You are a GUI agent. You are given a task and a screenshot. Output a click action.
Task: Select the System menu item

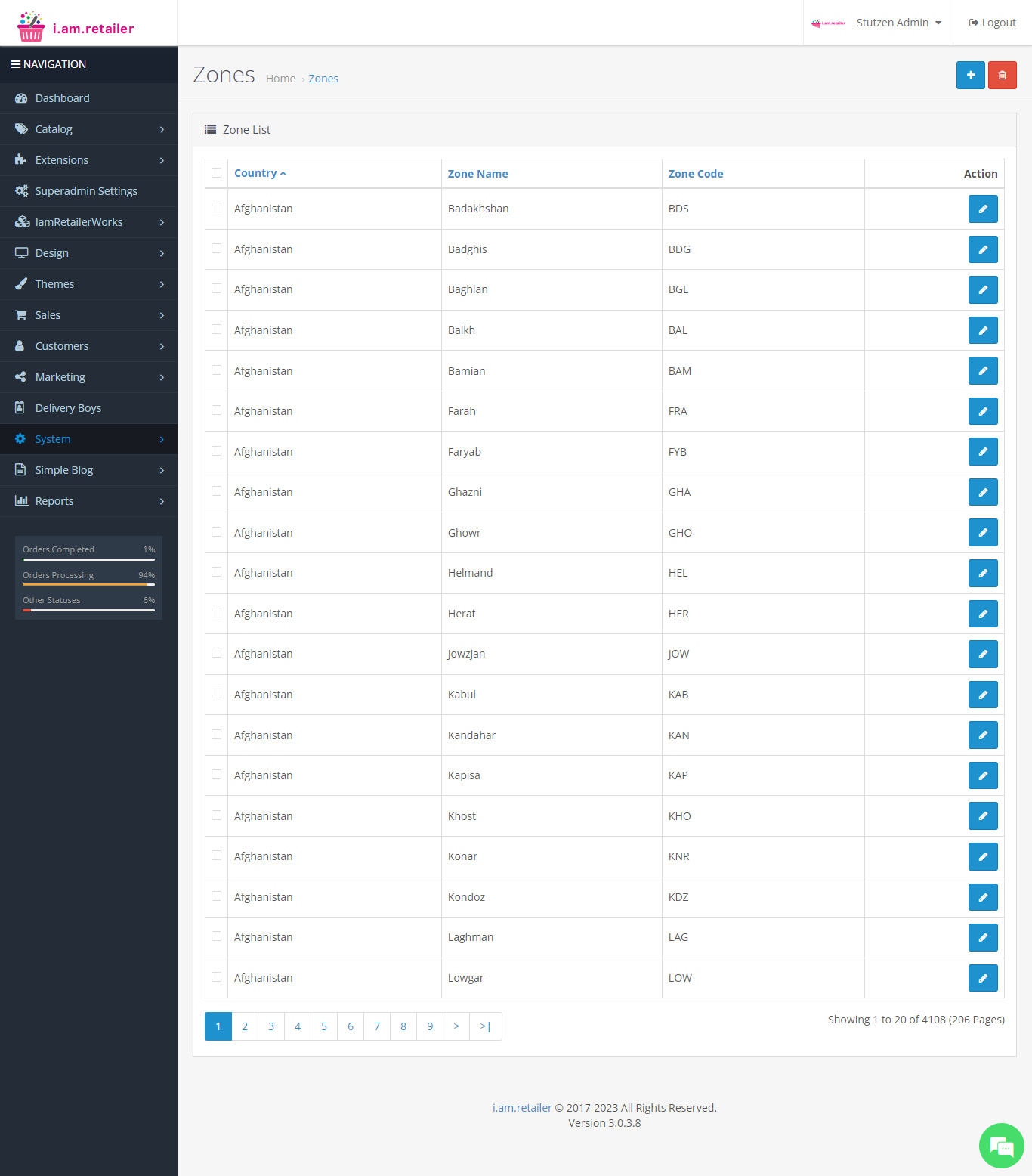pos(88,439)
